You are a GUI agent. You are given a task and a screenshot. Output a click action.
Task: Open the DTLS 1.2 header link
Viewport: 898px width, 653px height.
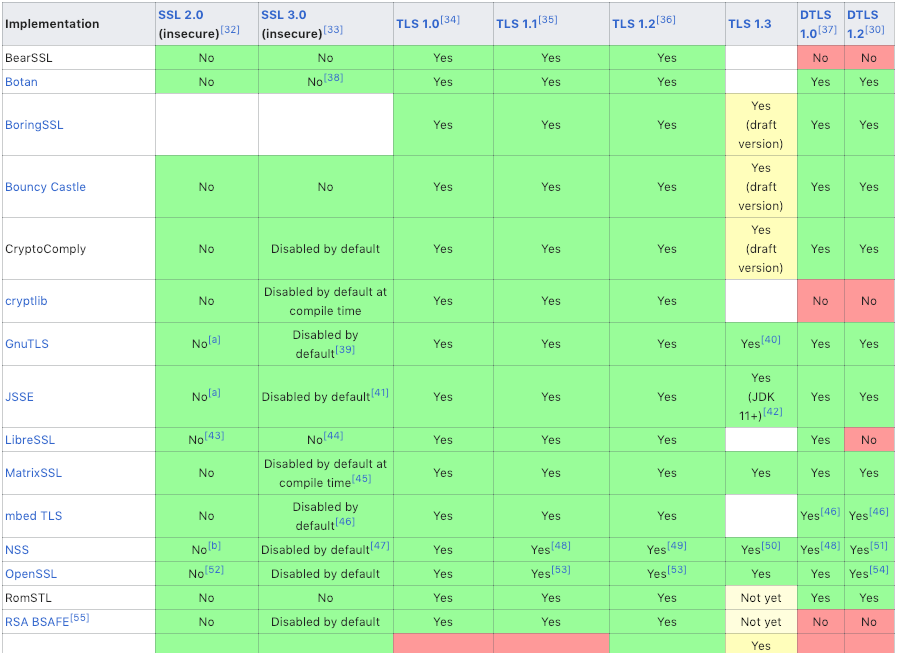pos(862,24)
